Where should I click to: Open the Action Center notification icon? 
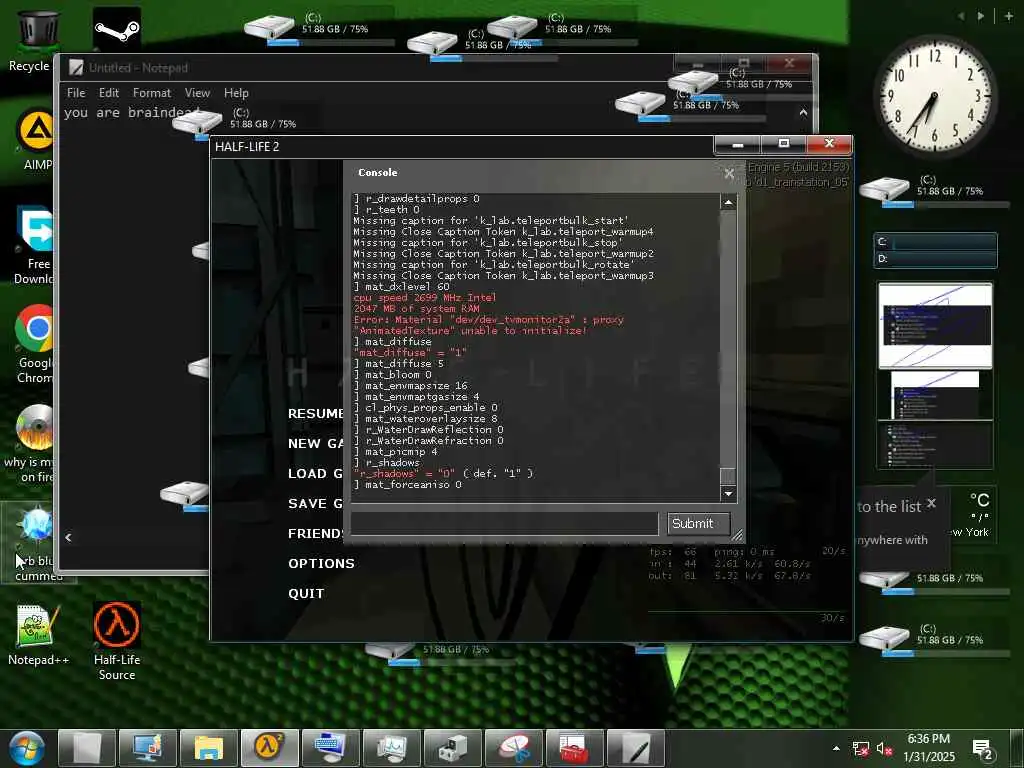[983, 750]
